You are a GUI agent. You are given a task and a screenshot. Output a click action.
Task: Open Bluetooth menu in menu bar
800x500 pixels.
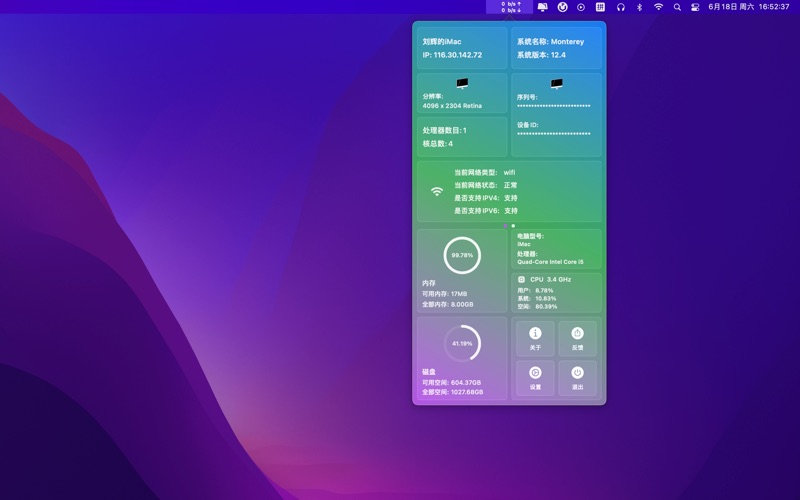(x=639, y=7)
